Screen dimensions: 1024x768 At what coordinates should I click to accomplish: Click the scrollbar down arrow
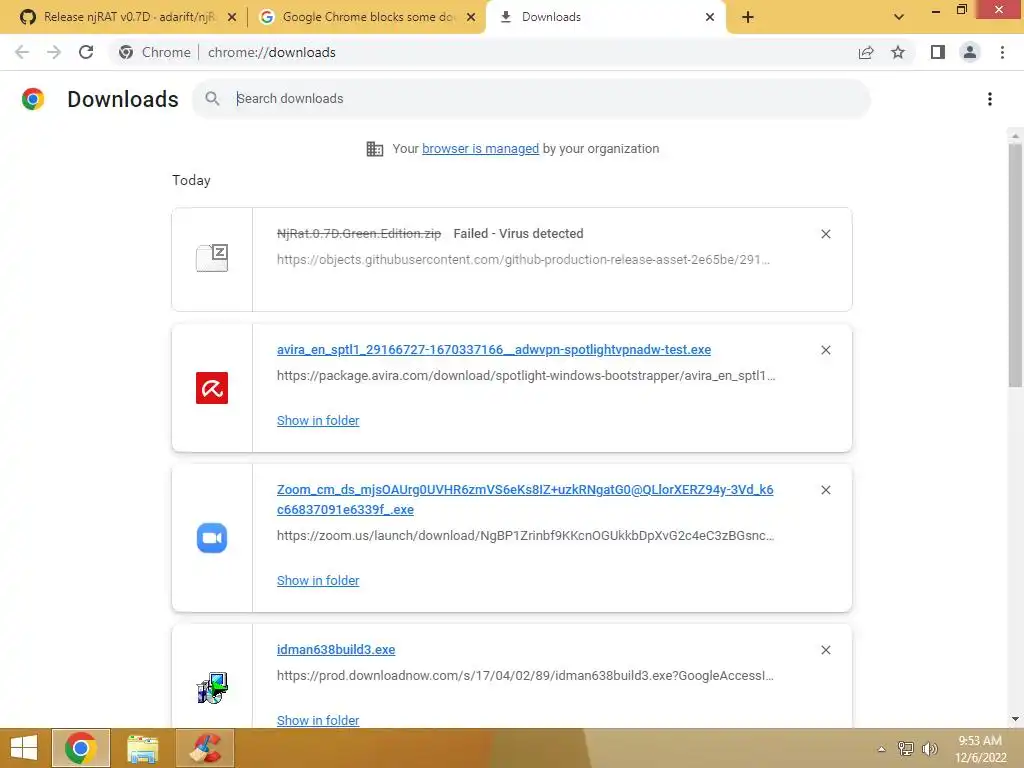click(1015, 719)
